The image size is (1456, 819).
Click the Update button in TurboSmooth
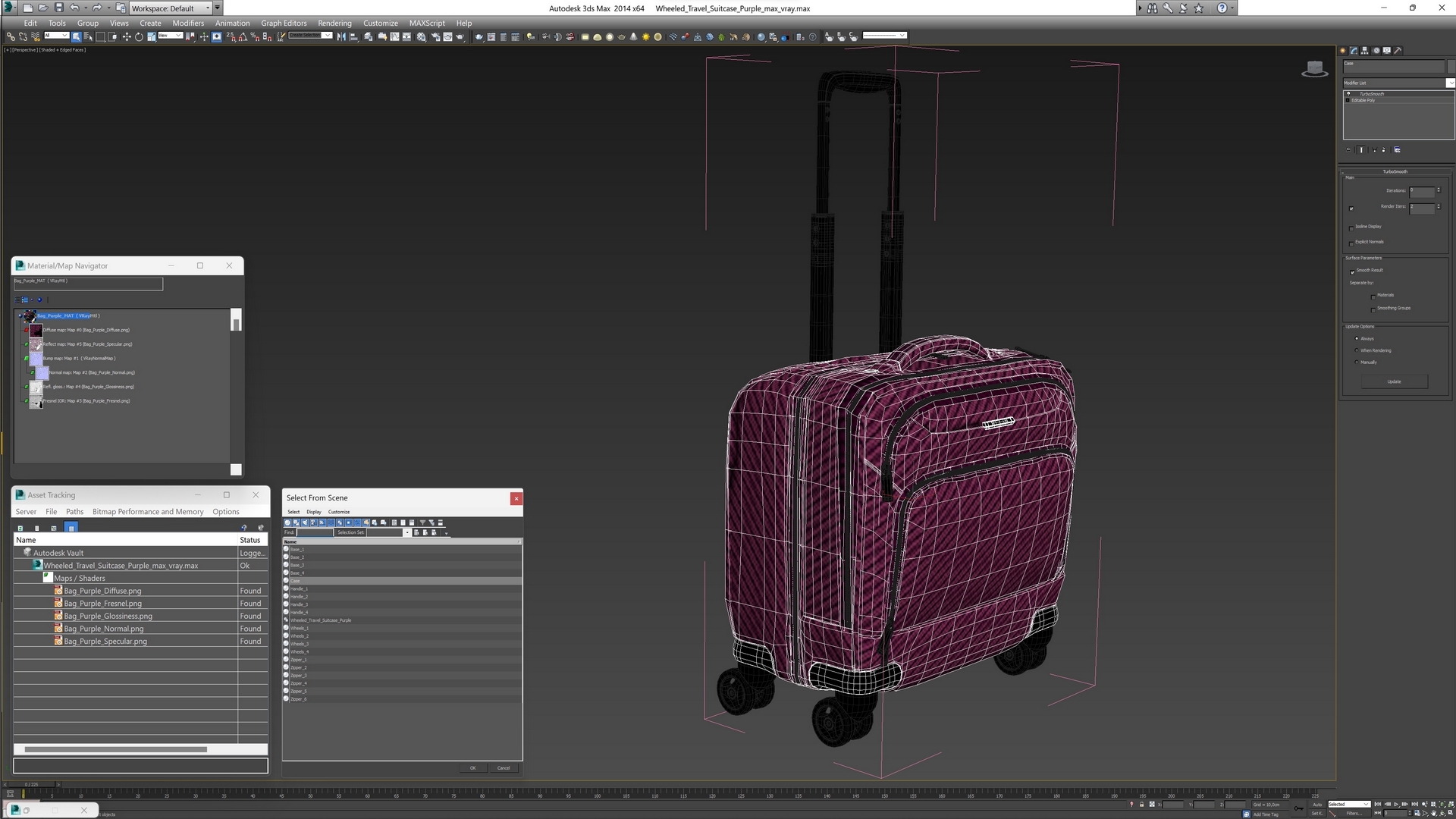click(x=1394, y=381)
